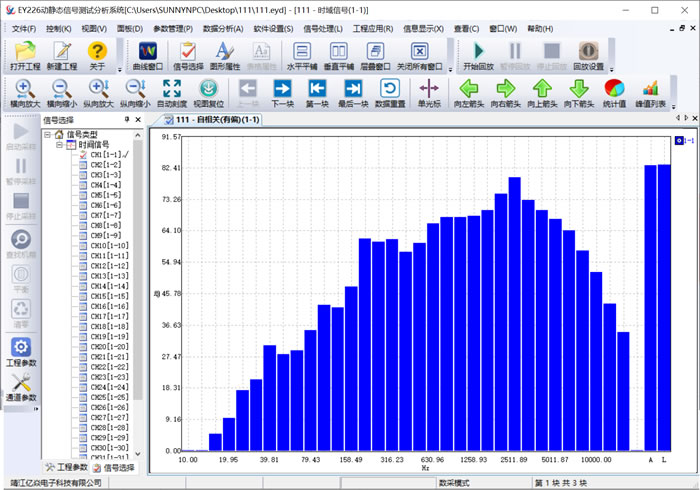The image size is (700, 490).
Task: Open the 曲线窗口 curve window tool
Action: pos(147,53)
